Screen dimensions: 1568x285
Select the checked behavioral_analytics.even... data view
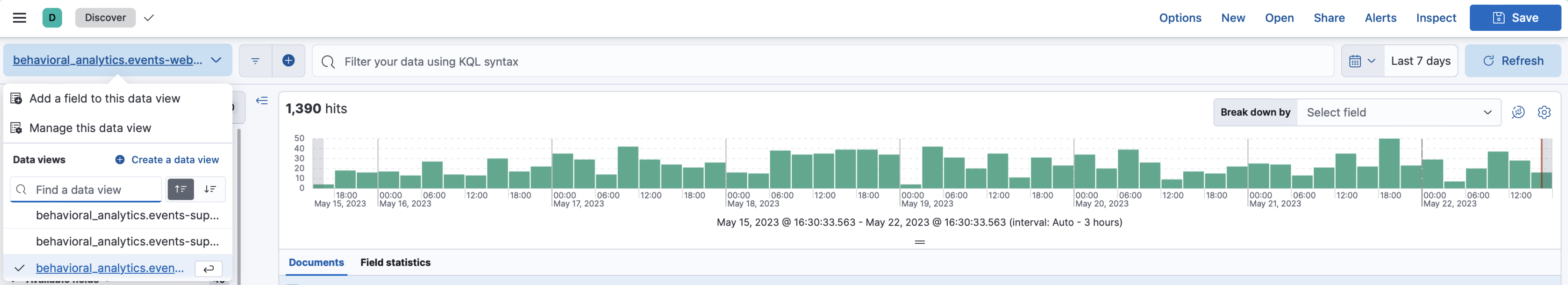[109, 268]
